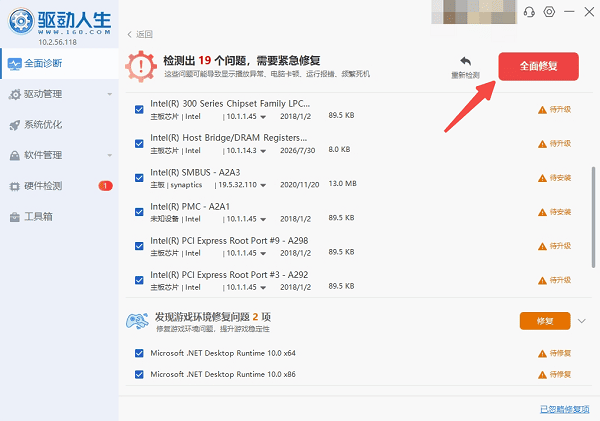600x421 pixels.
Task: Open version dropdown for PMC - A2A1
Action: coord(263,220)
